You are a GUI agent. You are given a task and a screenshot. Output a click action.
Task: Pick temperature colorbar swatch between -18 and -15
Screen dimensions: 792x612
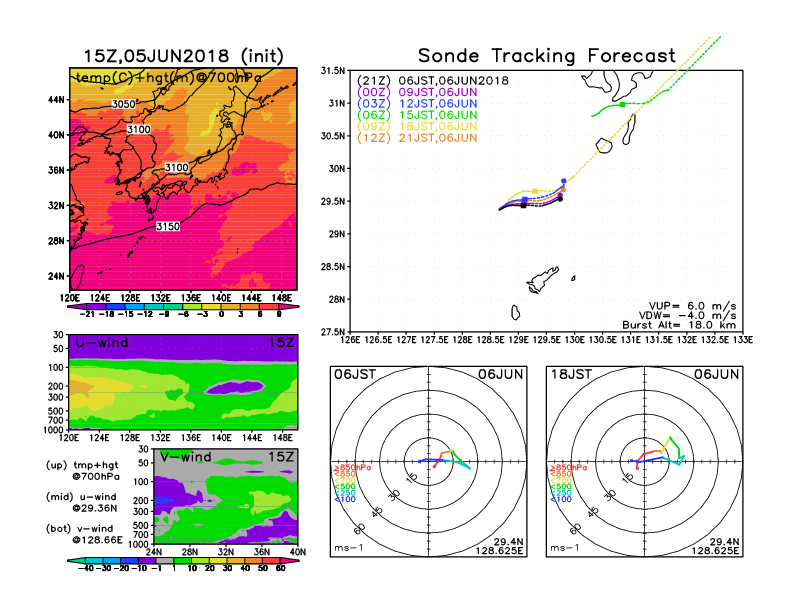pos(115,307)
